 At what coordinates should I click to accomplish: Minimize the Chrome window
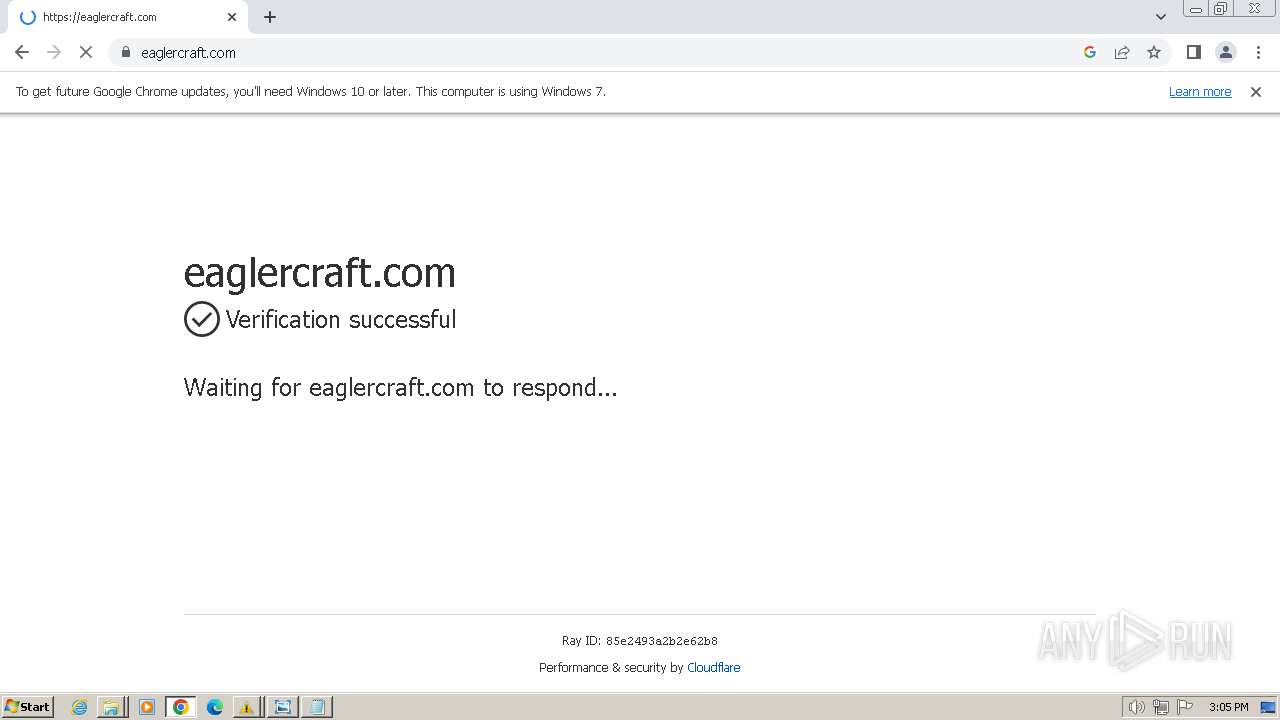pyautogui.click(x=1196, y=9)
